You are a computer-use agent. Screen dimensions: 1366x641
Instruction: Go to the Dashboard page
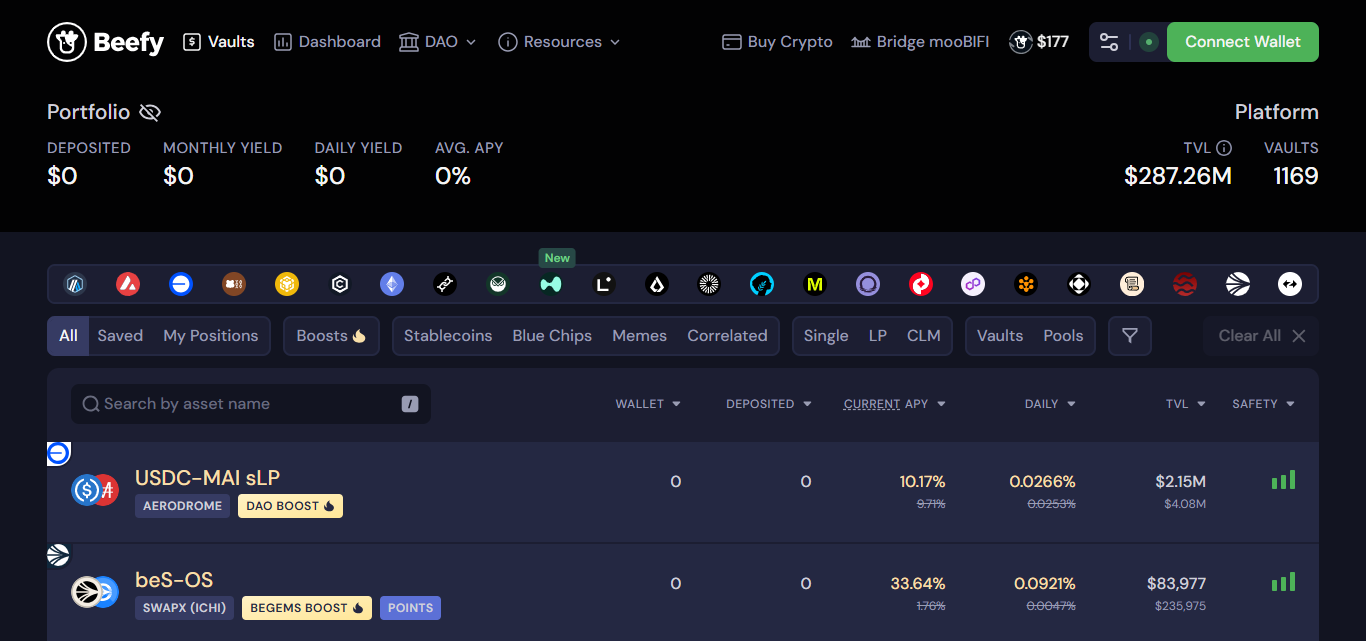(327, 42)
